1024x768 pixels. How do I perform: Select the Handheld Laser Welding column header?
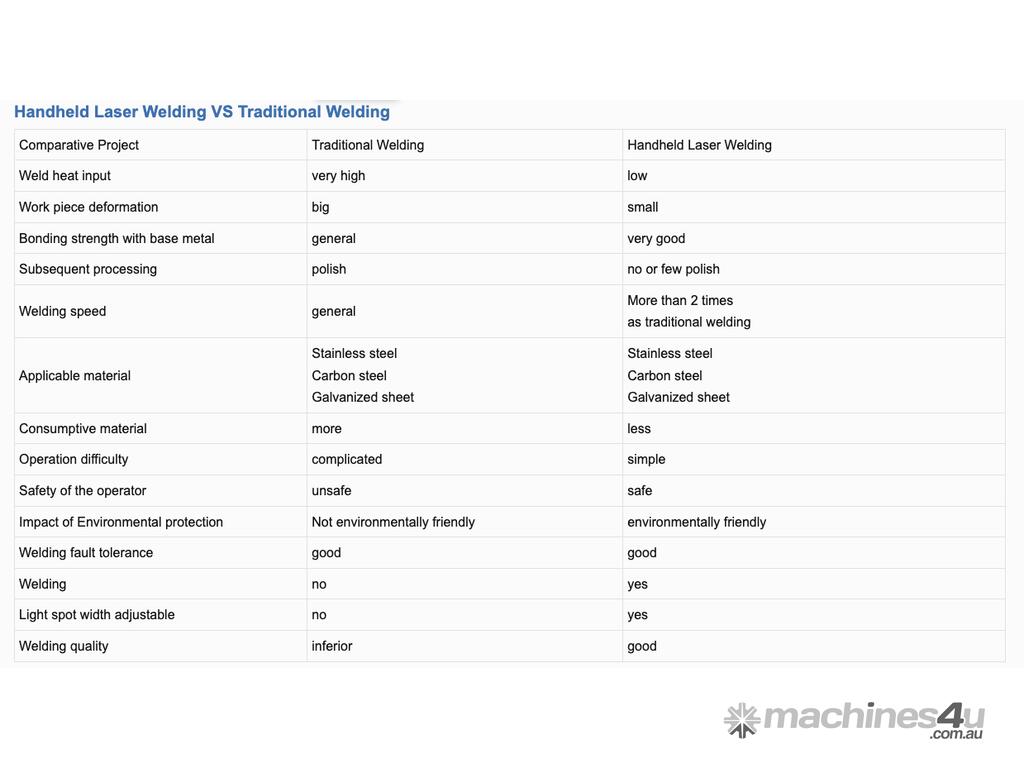pos(699,145)
